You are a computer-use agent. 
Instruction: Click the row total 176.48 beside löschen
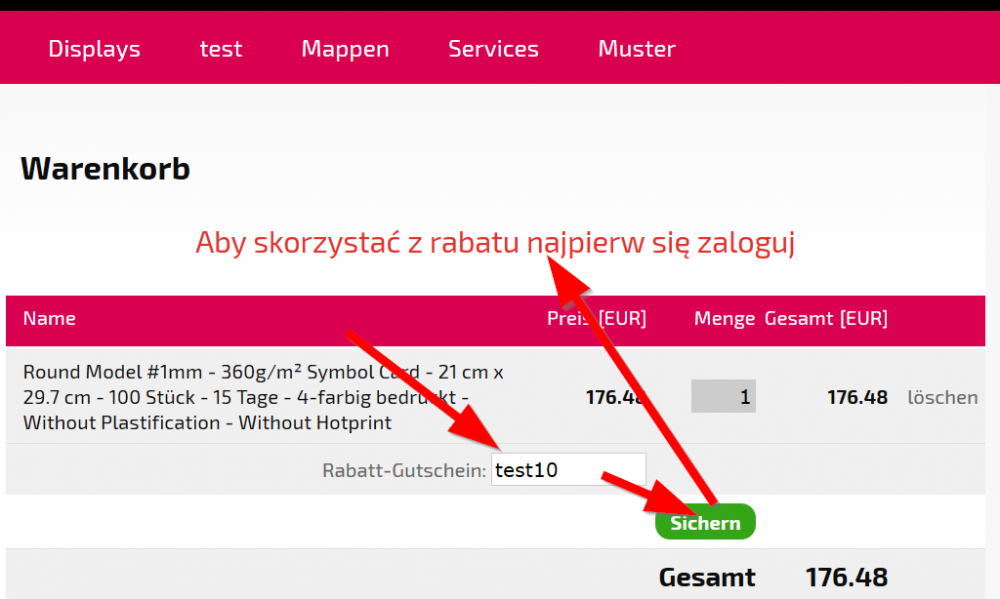tap(857, 397)
